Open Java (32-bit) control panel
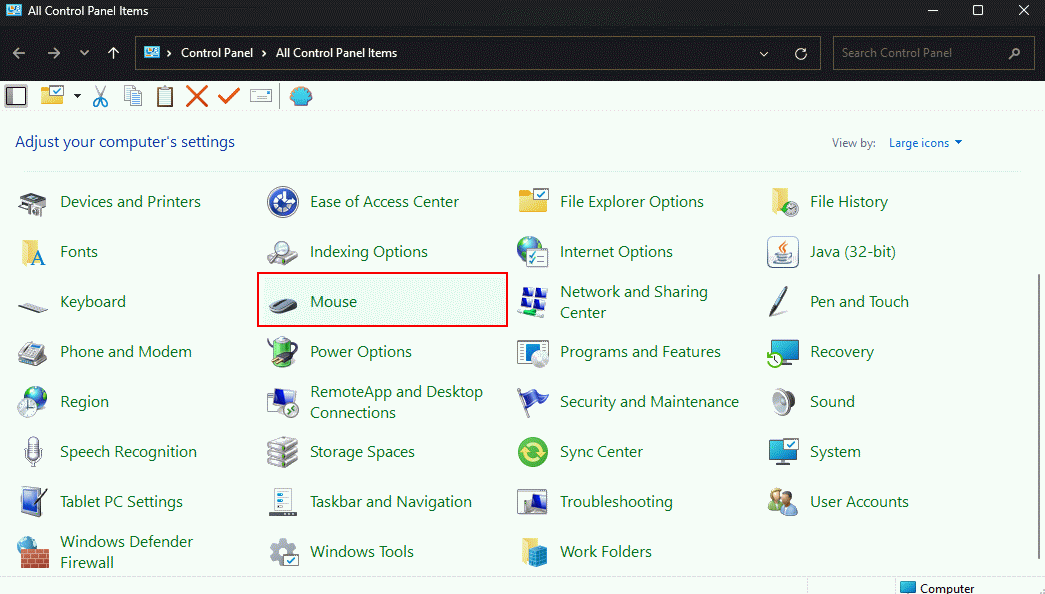 [852, 252]
